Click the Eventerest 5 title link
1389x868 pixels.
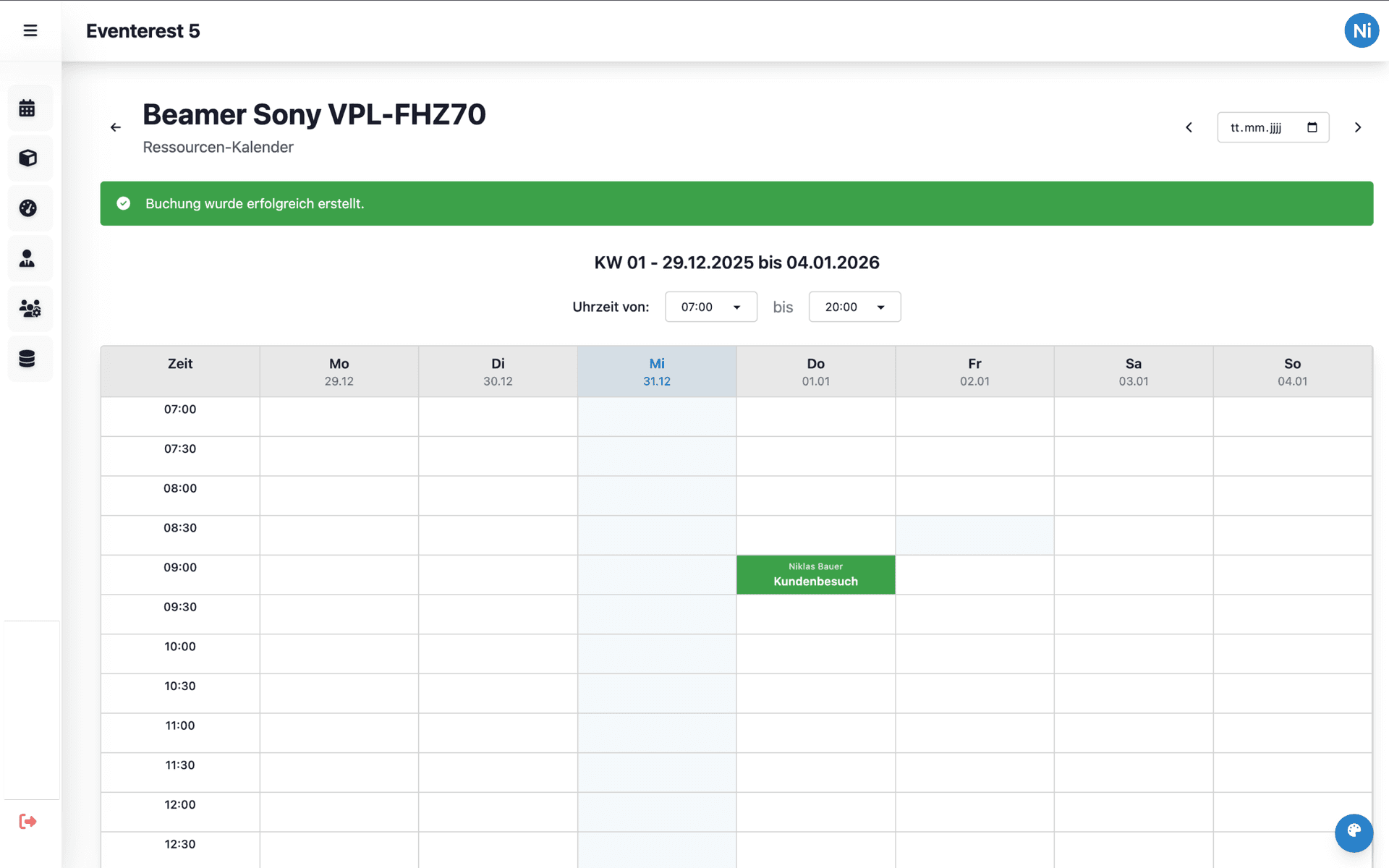(143, 31)
